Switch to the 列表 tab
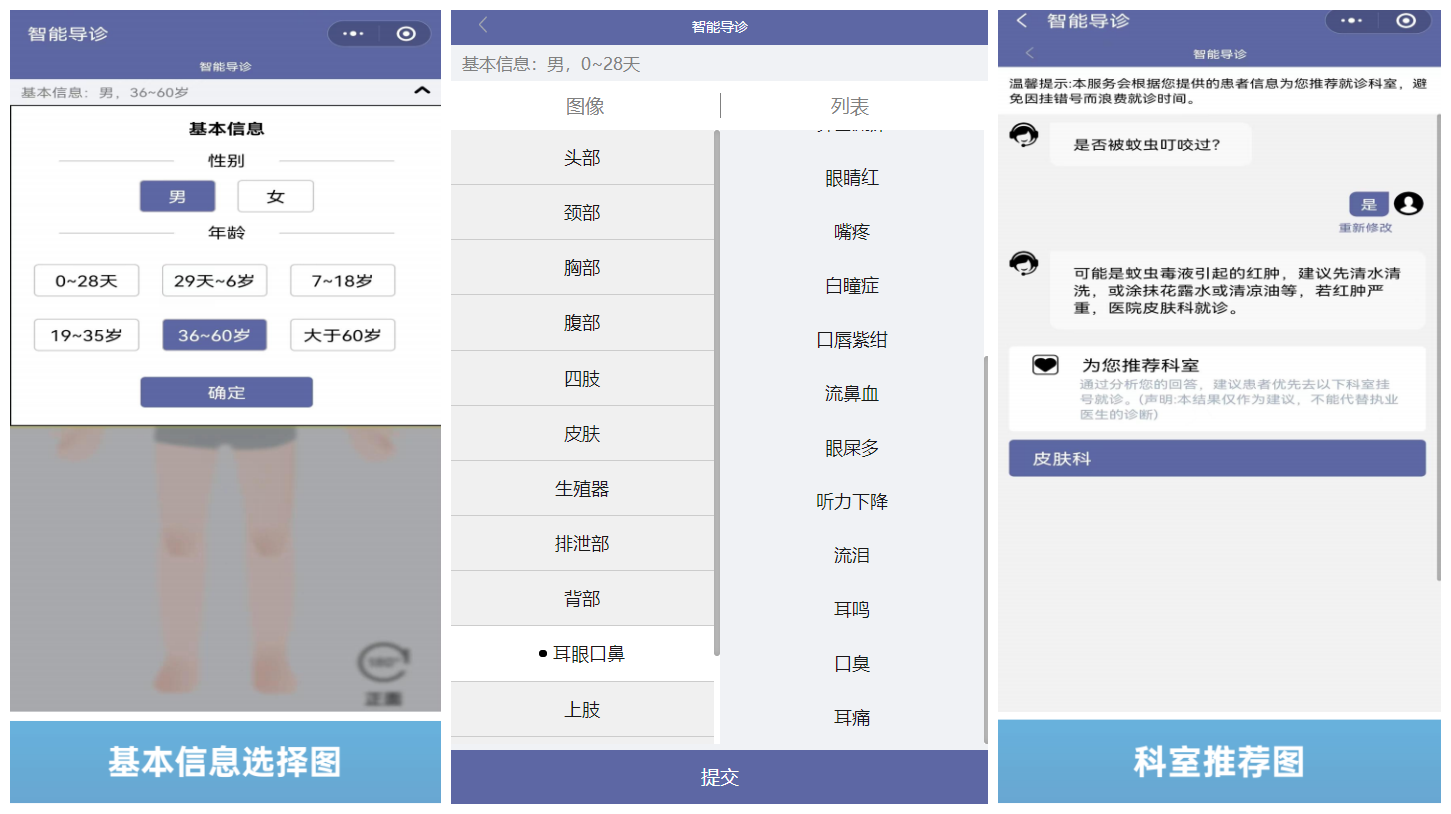This screenshot has height=814, width=1451. tap(850, 106)
